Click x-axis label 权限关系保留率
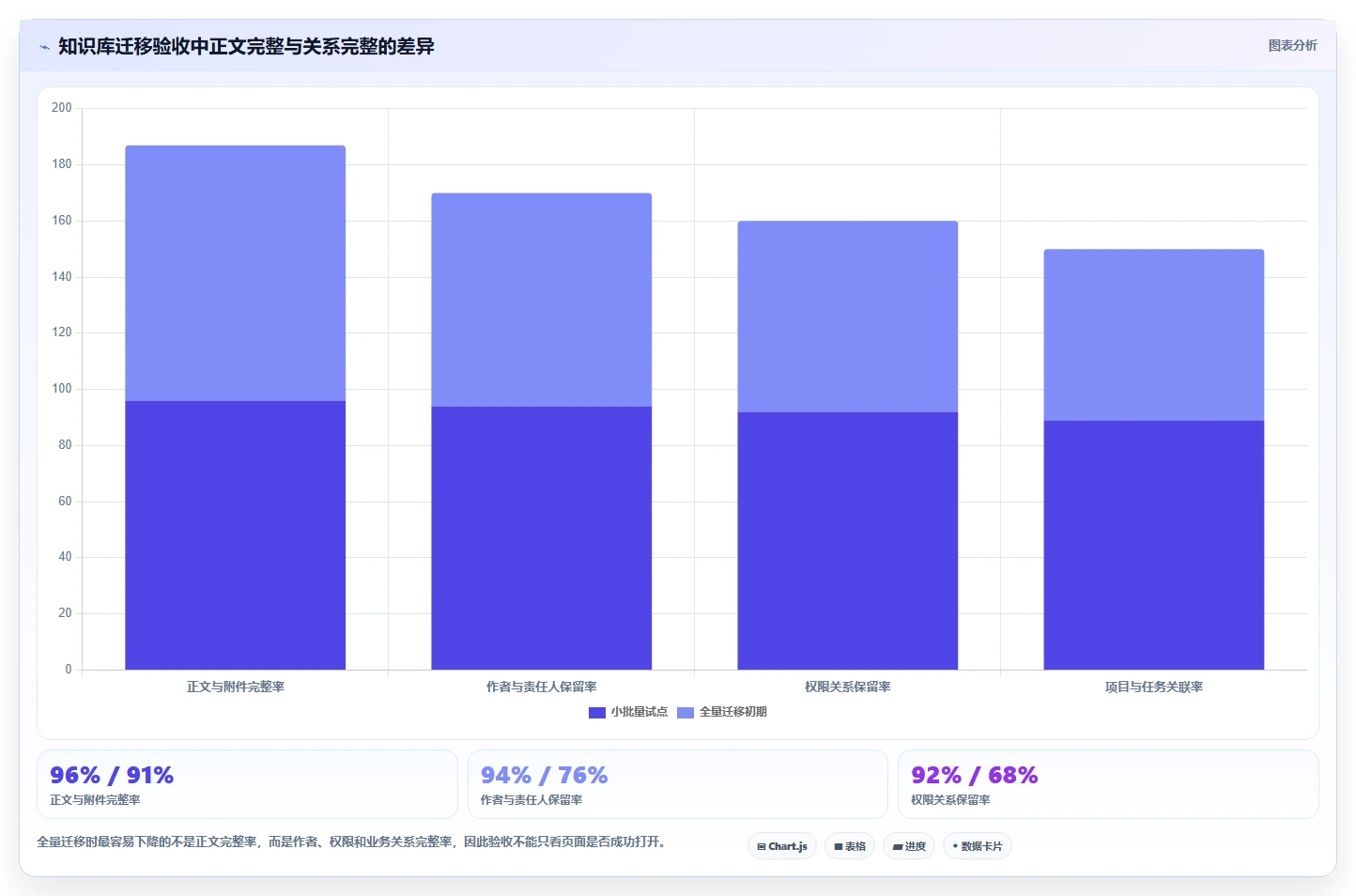The width and height of the screenshot is (1356, 896). tap(847, 687)
